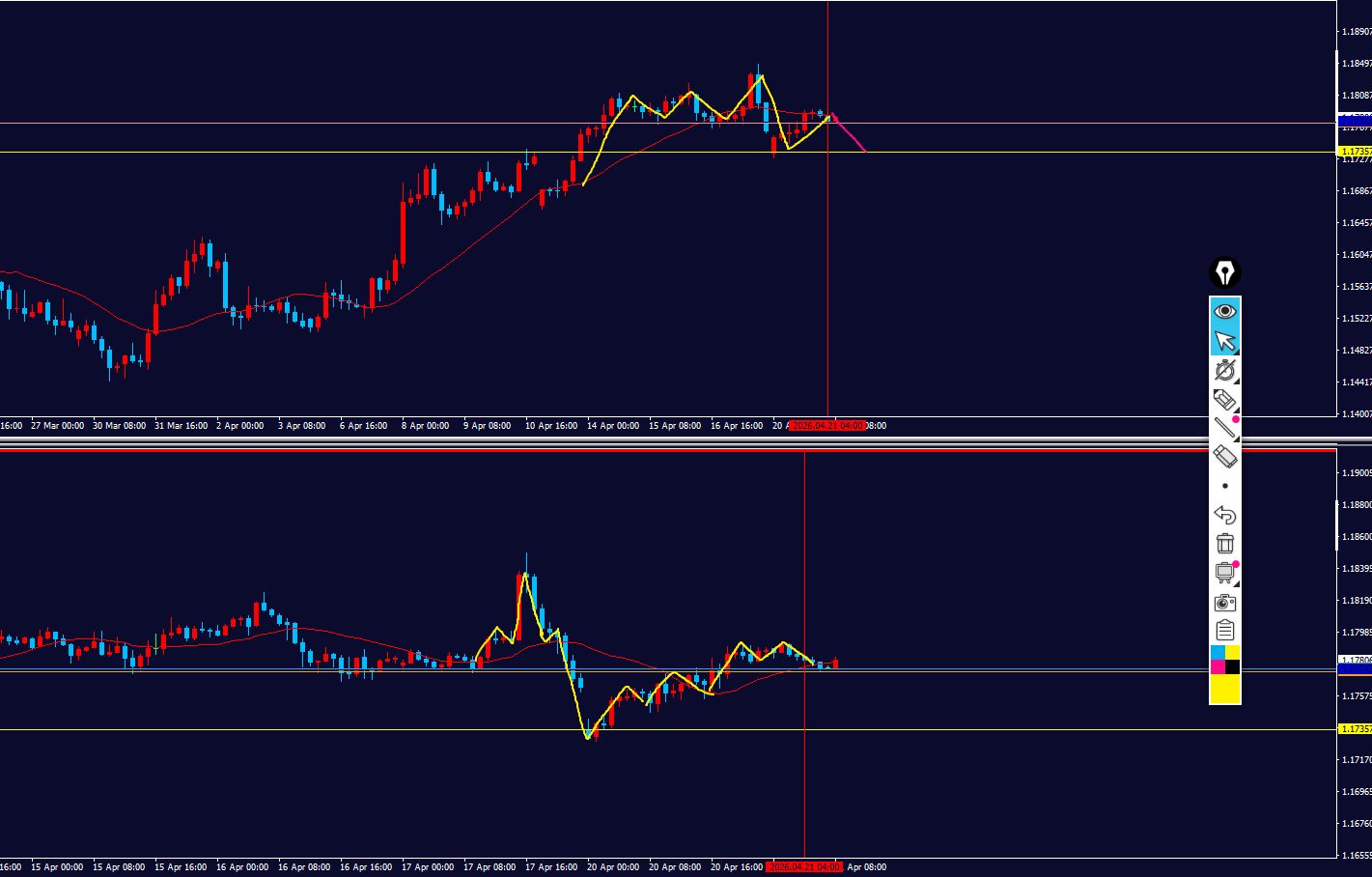The width and height of the screenshot is (1372, 877).
Task: Select the straight line drawing tool
Action: point(1224,428)
